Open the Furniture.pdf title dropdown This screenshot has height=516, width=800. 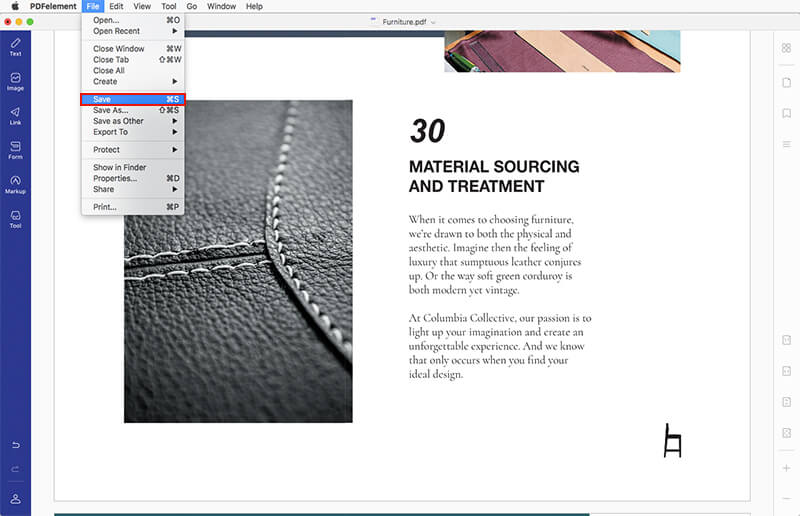click(410, 21)
